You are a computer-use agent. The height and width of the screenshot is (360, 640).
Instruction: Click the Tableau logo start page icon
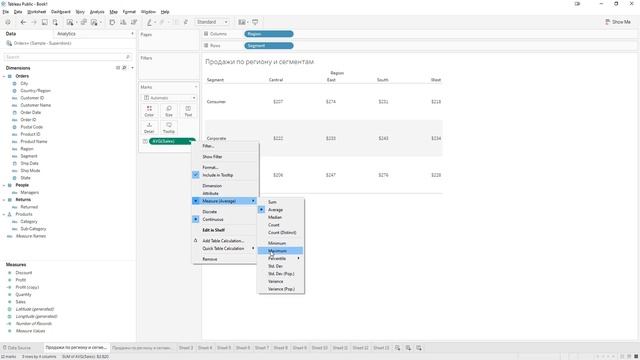point(8,22)
